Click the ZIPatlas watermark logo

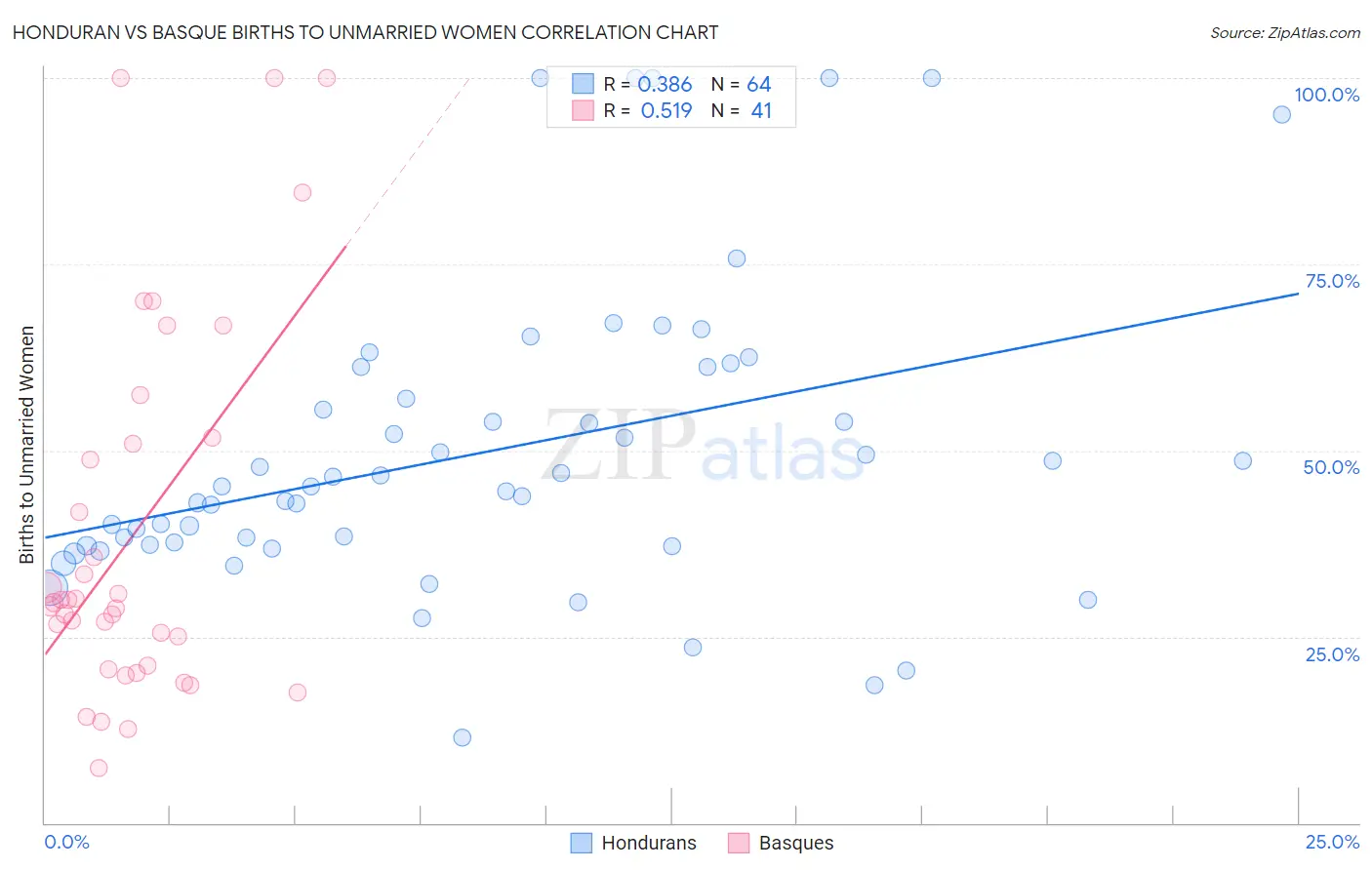pyautogui.click(x=703, y=447)
